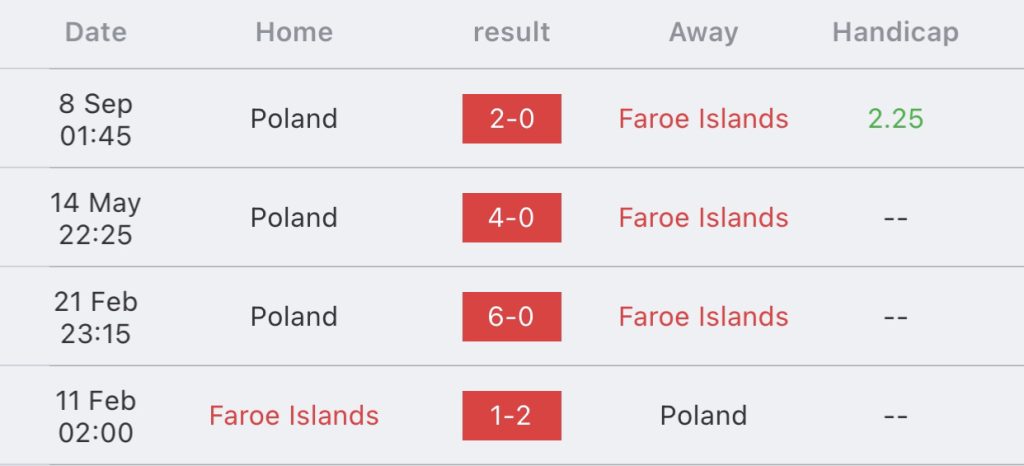Open Faroe Islands in the 14 May row

tap(703, 217)
